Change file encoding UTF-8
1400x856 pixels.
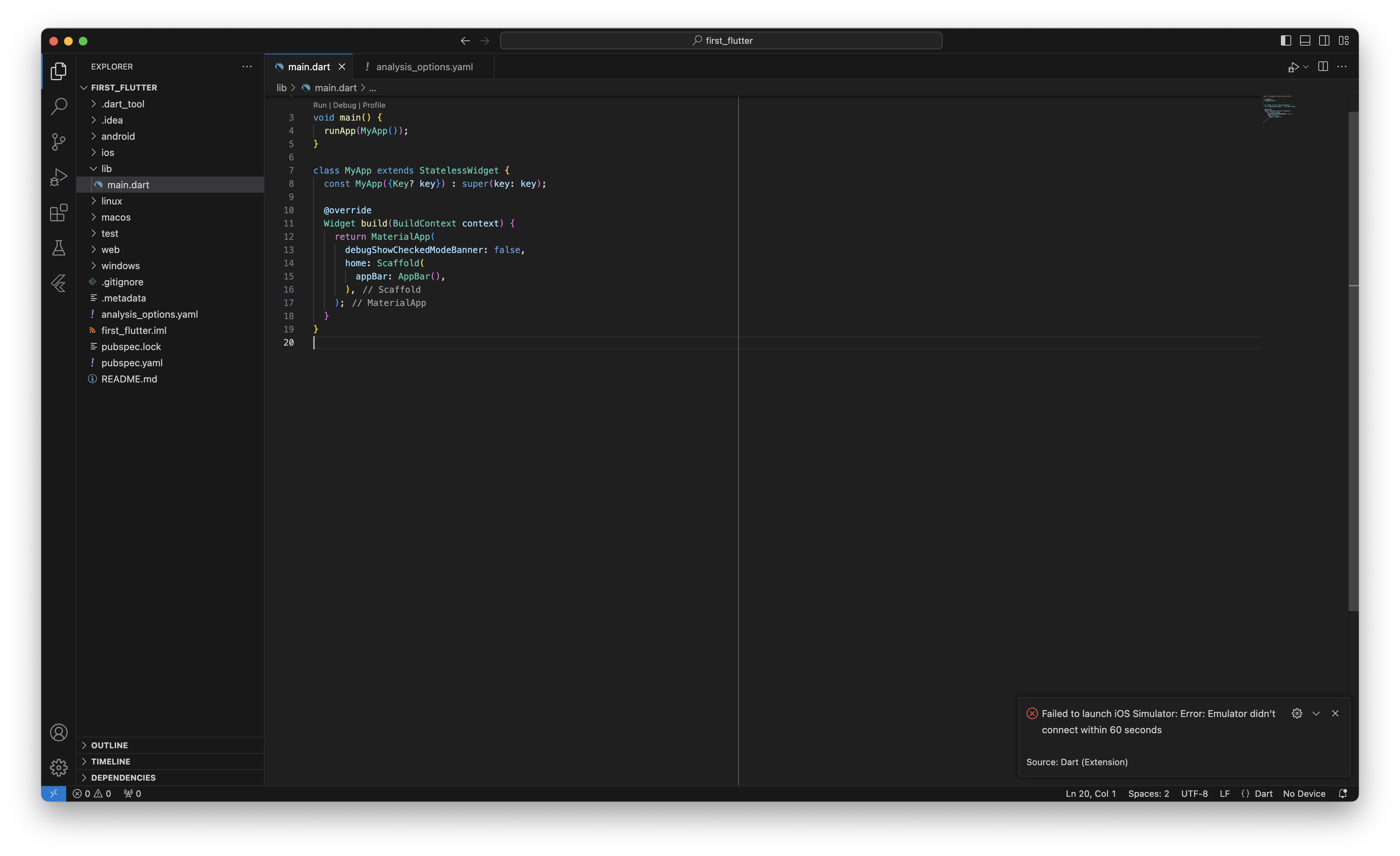(x=1194, y=793)
